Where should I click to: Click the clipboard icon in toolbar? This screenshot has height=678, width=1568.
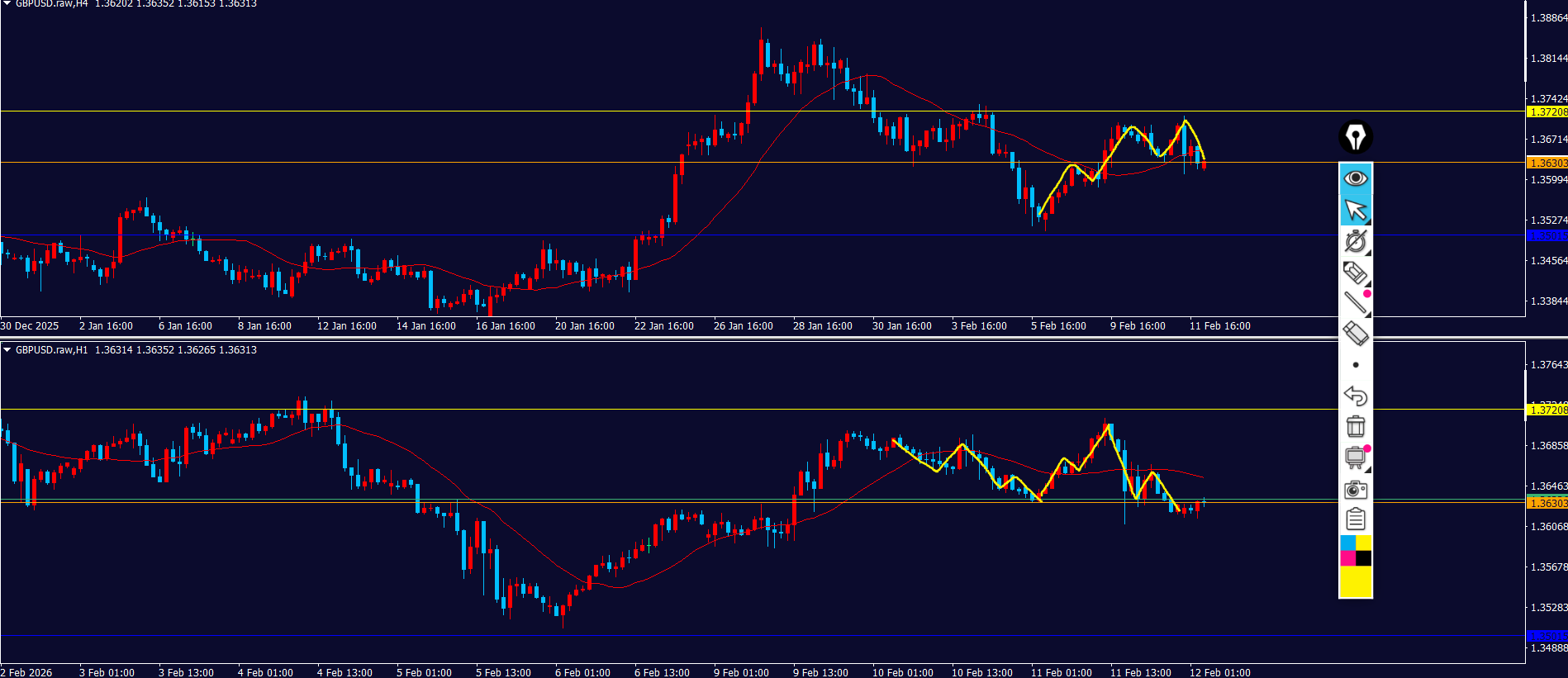coord(1355,519)
